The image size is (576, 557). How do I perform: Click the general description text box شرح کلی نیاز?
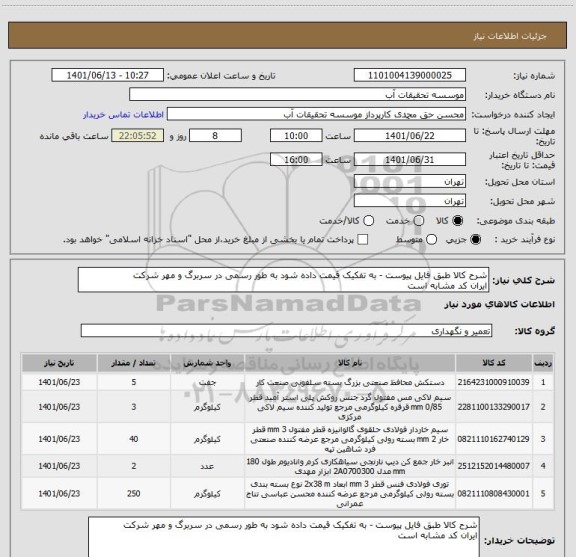284,280
